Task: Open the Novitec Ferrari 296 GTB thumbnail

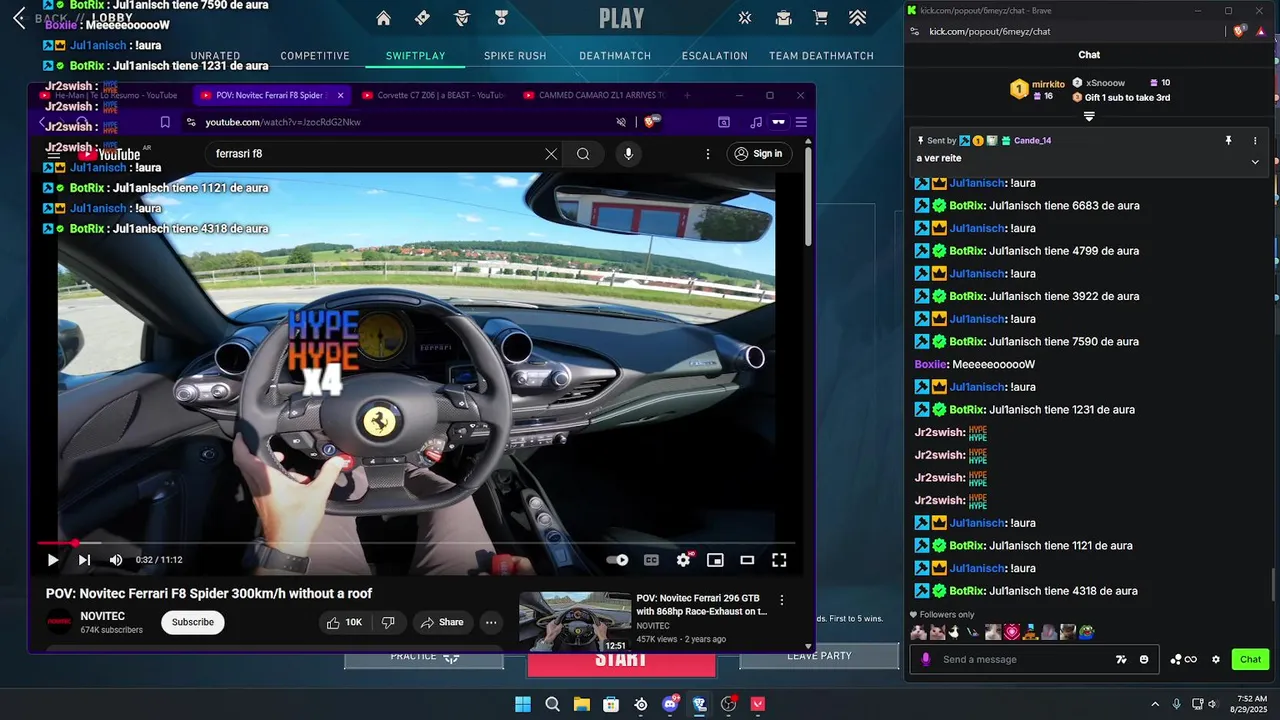Action: click(575, 622)
